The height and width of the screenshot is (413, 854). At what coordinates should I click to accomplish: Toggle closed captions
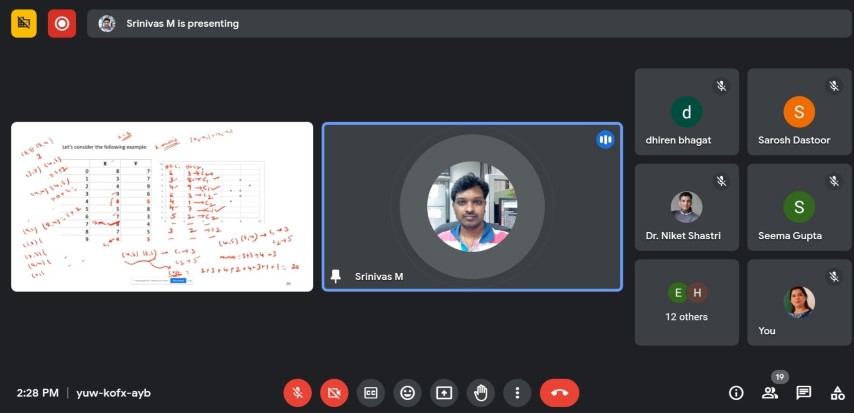(x=370, y=393)
